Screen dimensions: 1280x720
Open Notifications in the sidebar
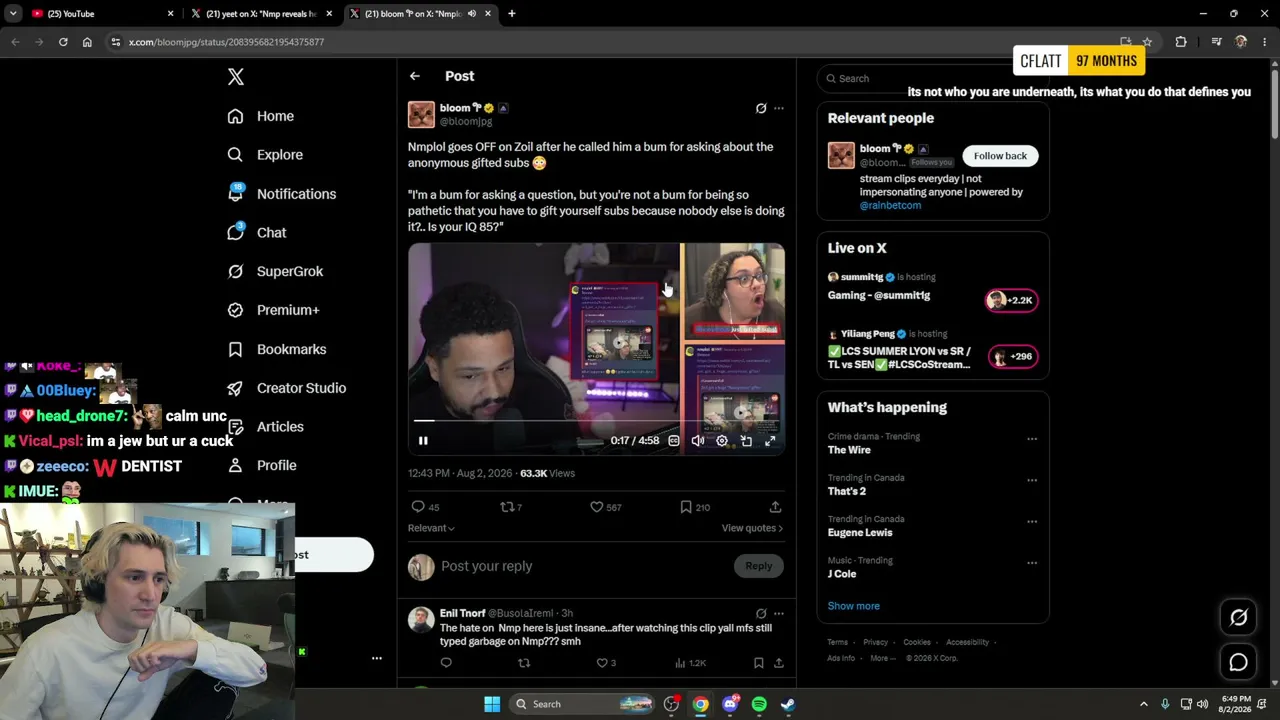click(x=282, y=194)
